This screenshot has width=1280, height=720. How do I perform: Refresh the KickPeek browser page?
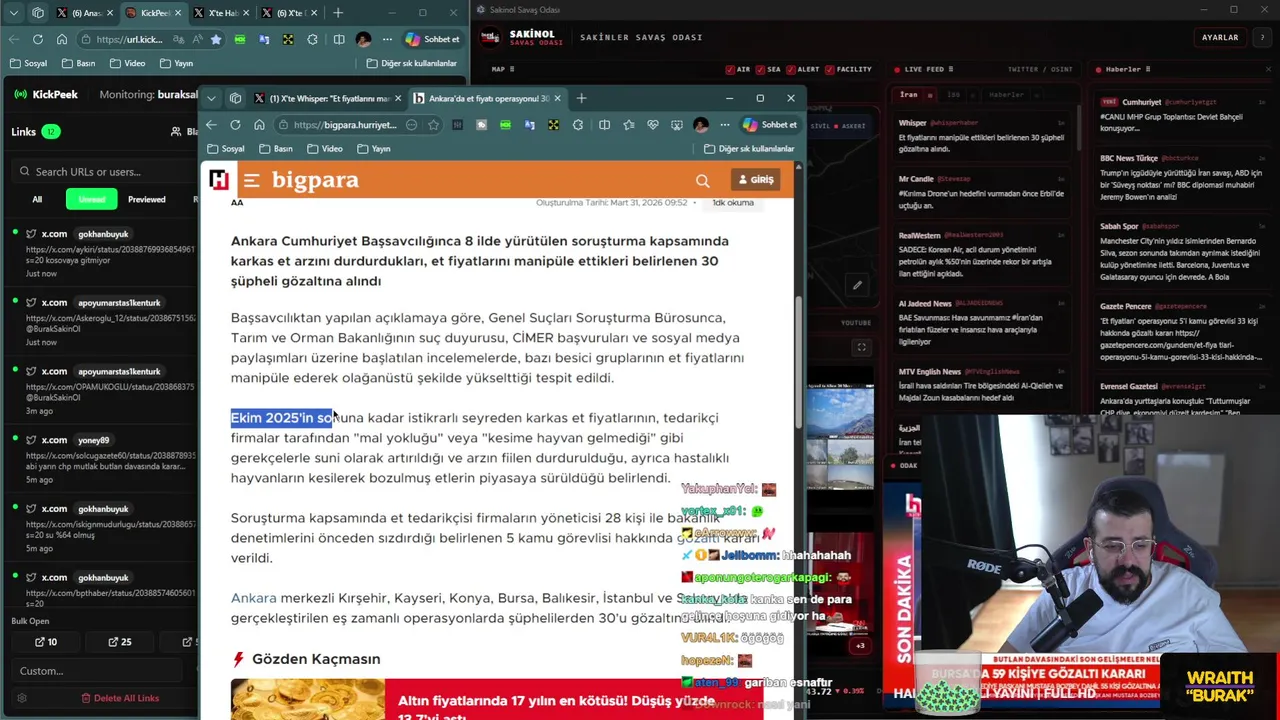[38, 39]
